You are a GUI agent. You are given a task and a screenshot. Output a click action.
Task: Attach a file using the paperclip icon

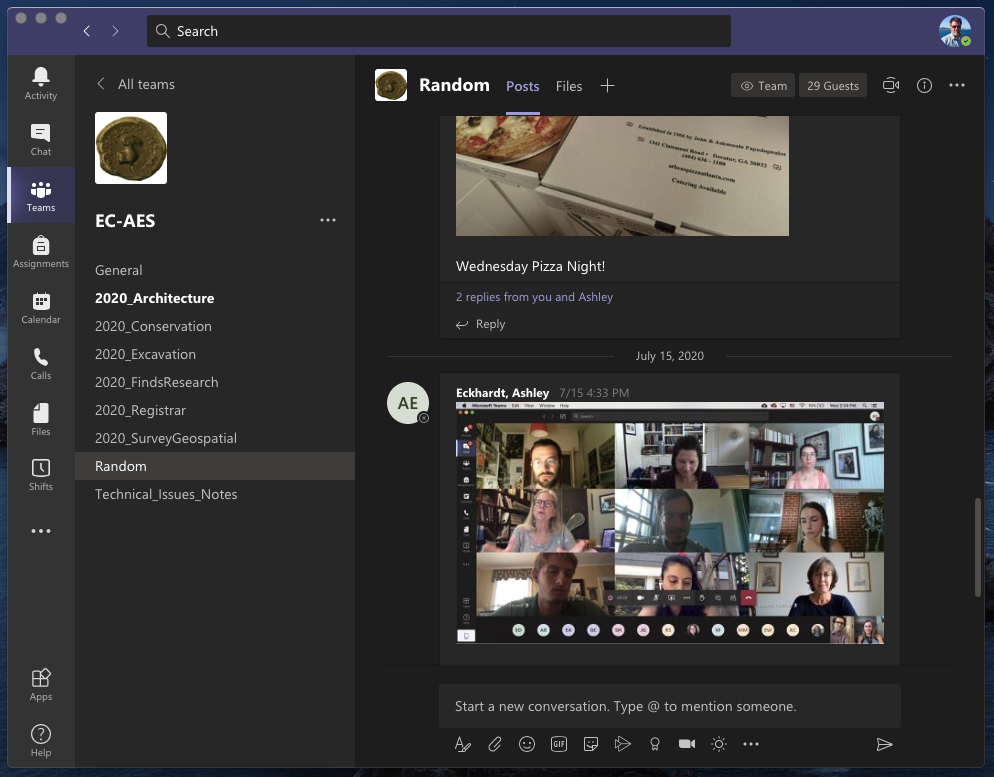tap(494, 744)
